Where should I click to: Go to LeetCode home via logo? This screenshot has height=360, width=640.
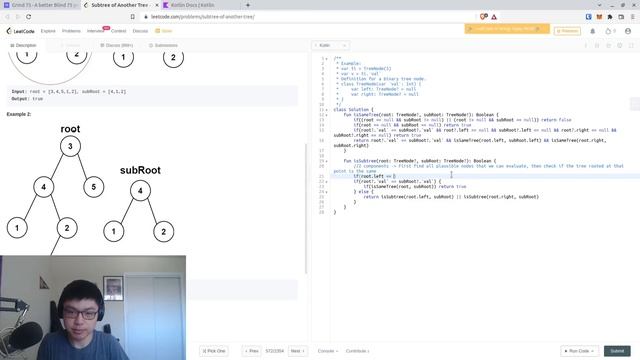(21, 31)
